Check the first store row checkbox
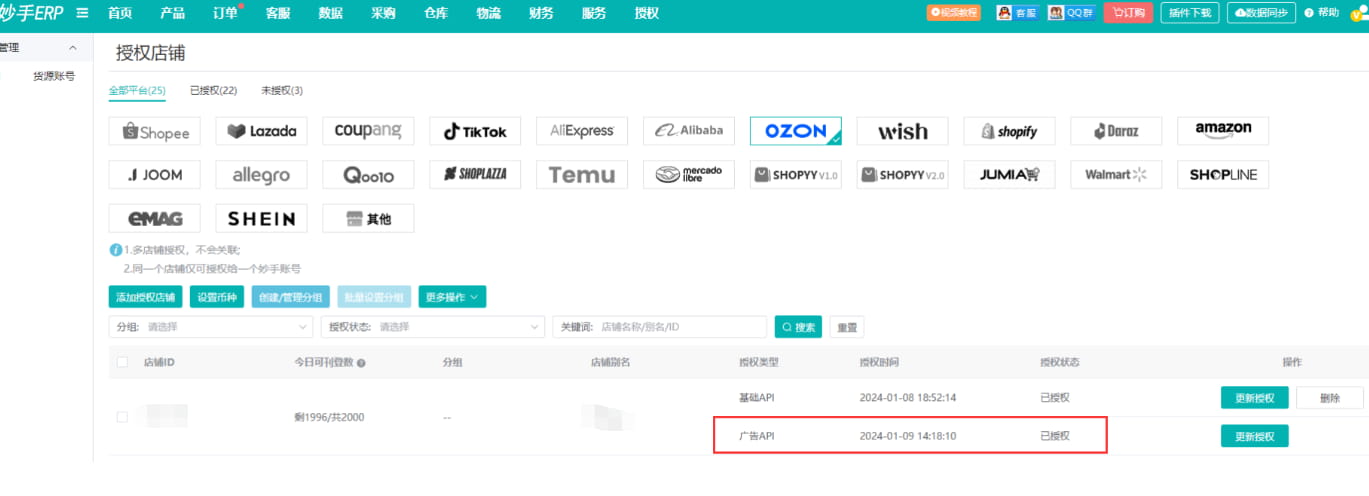The height and width of the screenshot is (496, 1369). (x=122, y=417)
